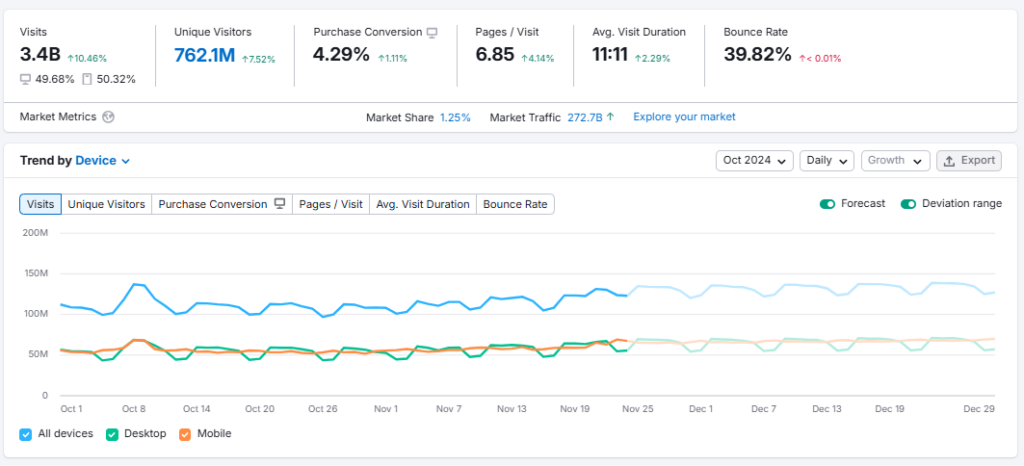Image resolution: width=1024 pixels, height=466 pixels.
Task: Open the Explore your market link
Action: click(684, 117)
